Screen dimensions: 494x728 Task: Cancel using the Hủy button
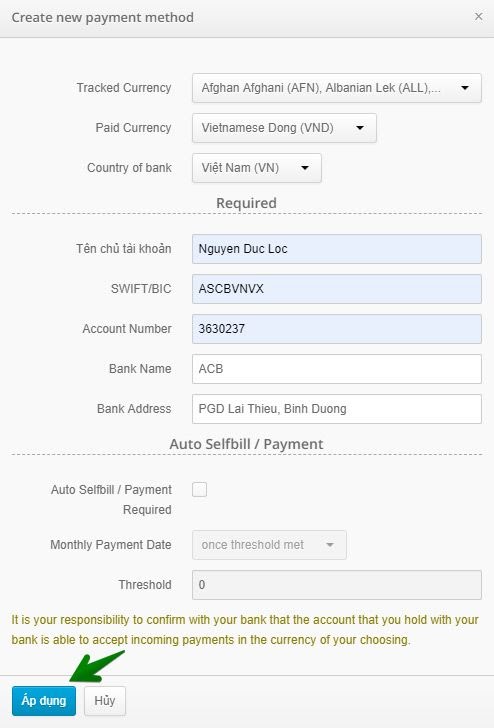[105, 701]
